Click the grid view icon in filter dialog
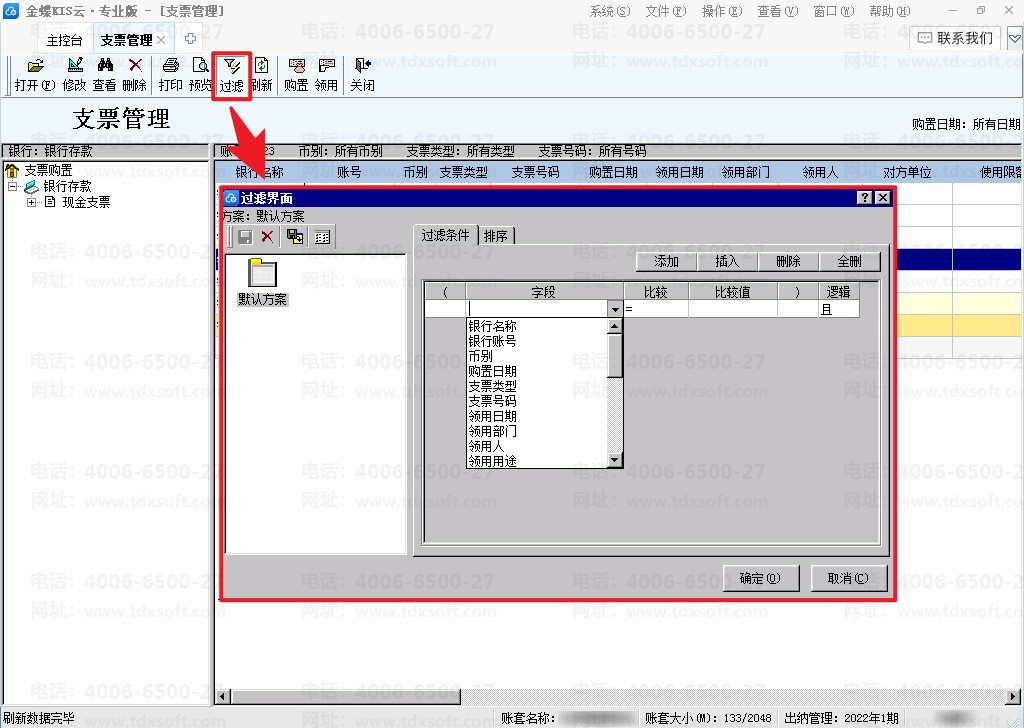The image size is (1024, 728). (x=322, y=237)
